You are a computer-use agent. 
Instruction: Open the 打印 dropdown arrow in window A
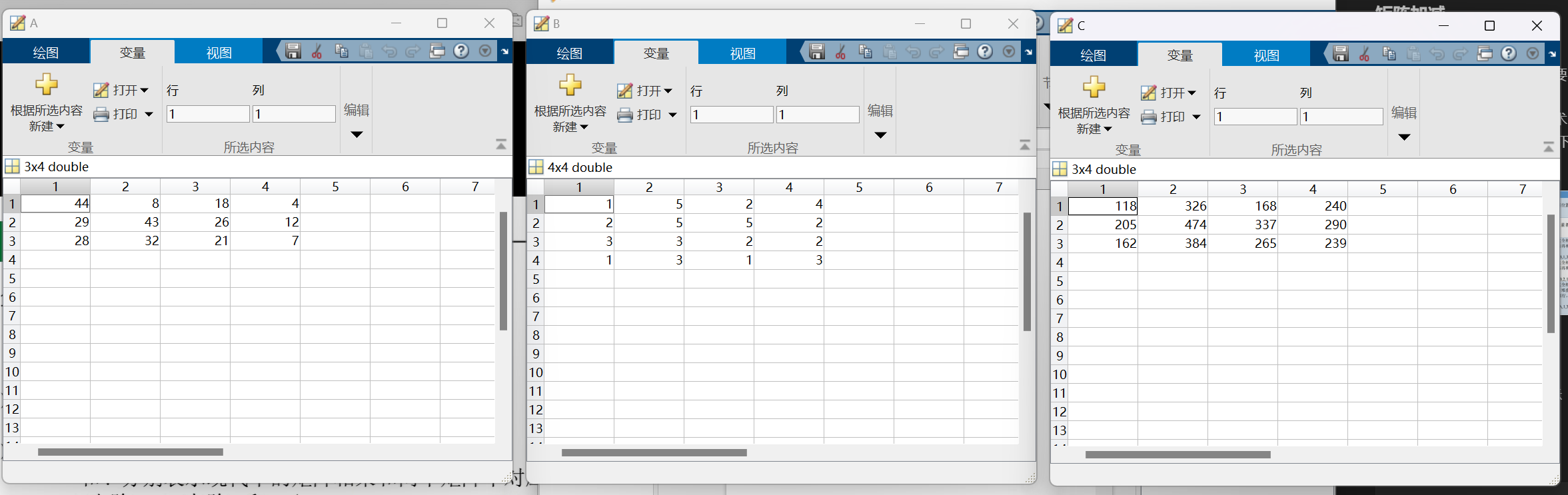(149, 115)
